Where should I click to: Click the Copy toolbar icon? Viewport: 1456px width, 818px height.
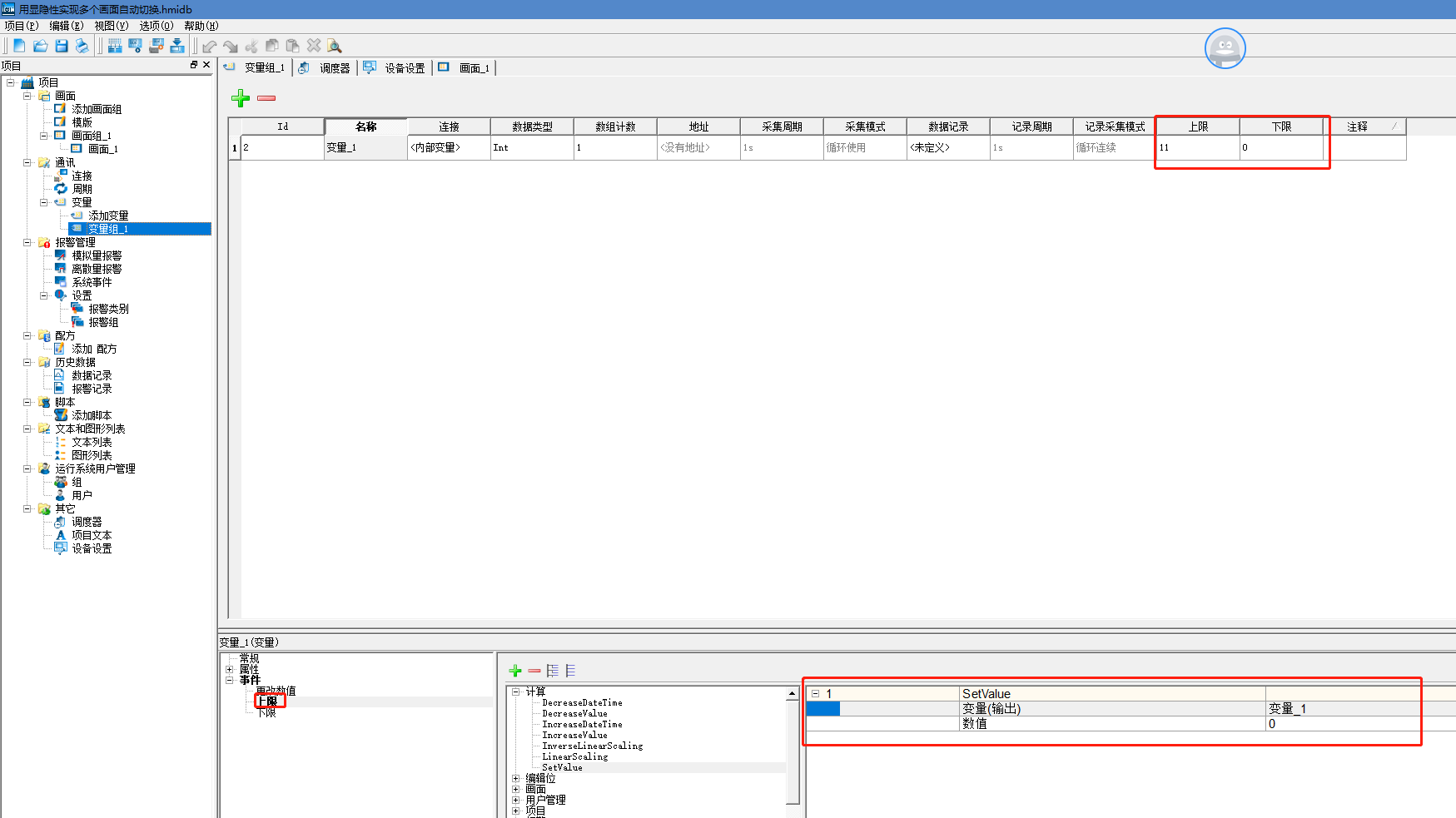coord(272,46)
